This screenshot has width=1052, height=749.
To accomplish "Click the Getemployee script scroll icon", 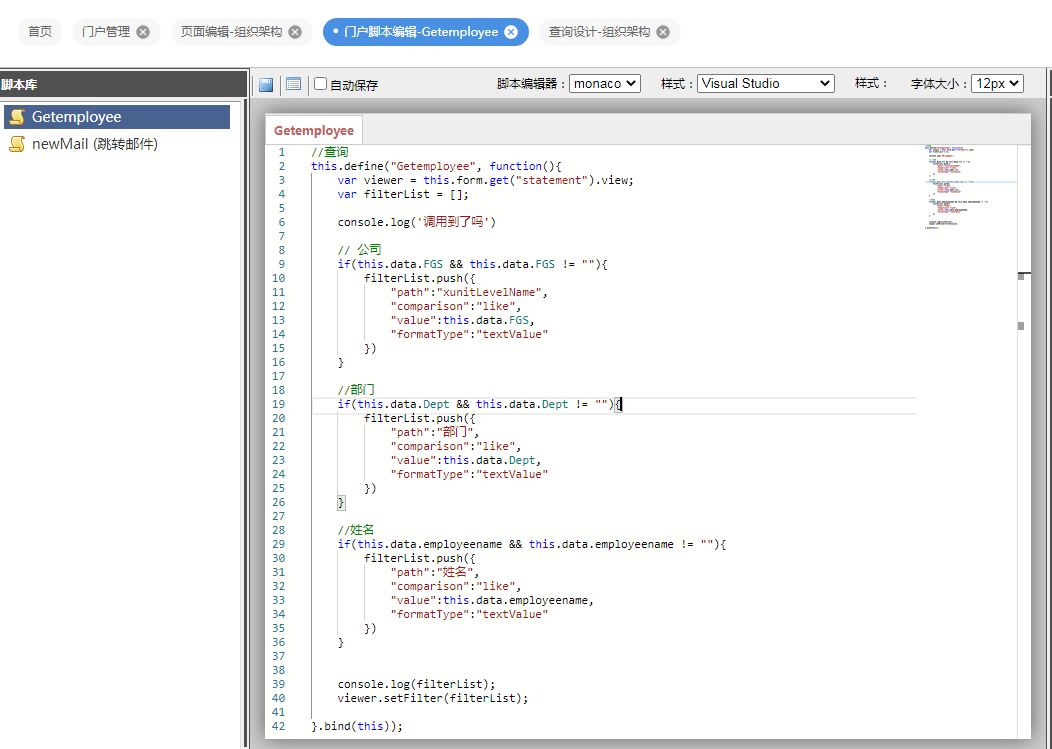I will click(17, 117).
